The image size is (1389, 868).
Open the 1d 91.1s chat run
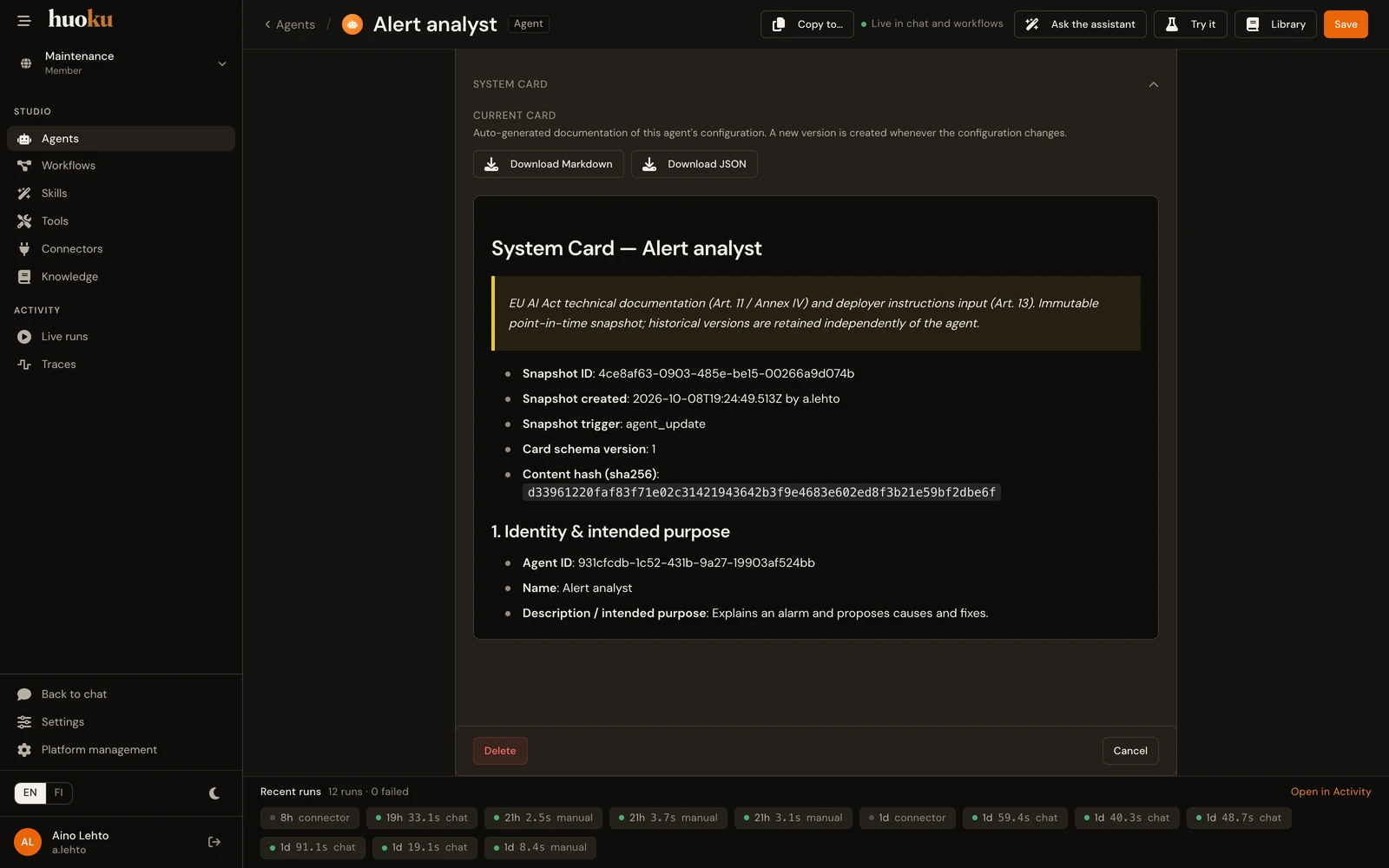click(x=313, y=847)
